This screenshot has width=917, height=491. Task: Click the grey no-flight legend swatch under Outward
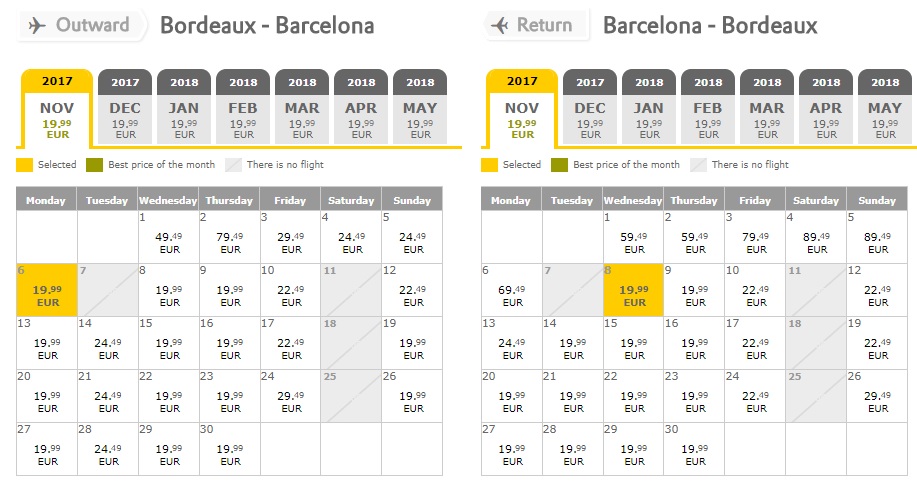point(233,165)
